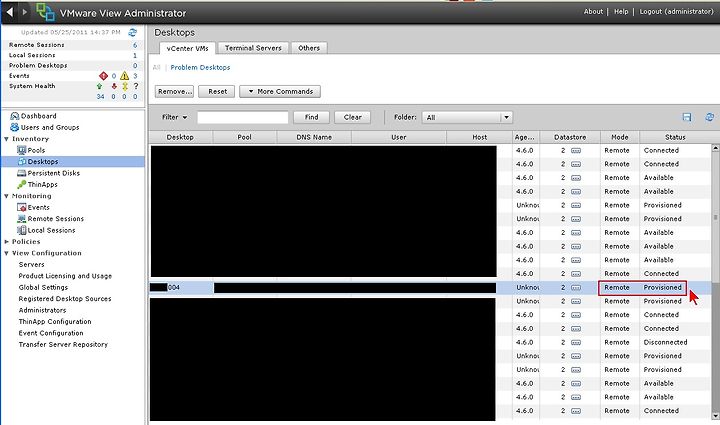Viewport: 720px width, 425px height.
Task: Click the Clear button
Action: 352,117
